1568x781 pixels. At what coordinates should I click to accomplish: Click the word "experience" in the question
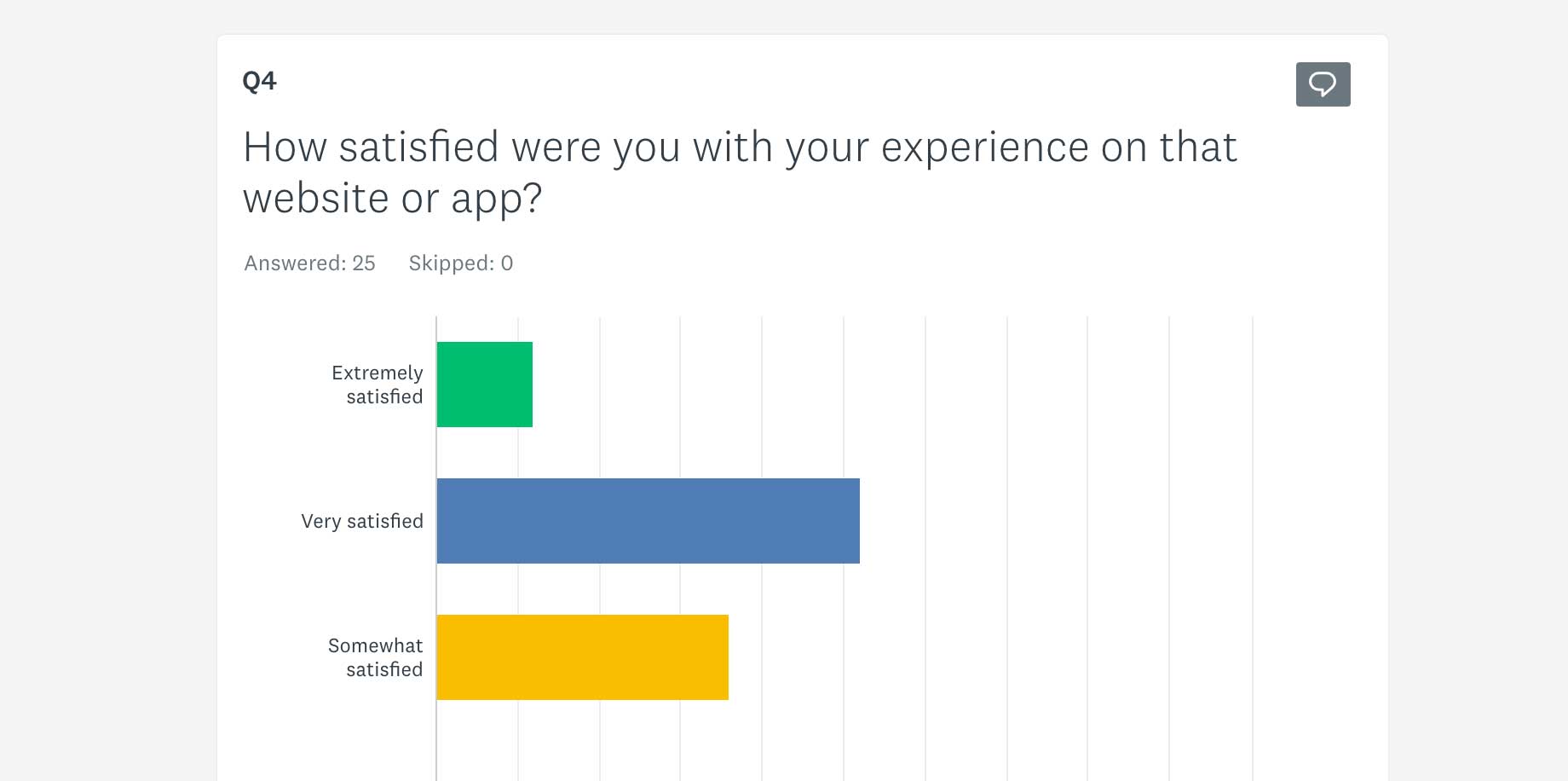984,148
